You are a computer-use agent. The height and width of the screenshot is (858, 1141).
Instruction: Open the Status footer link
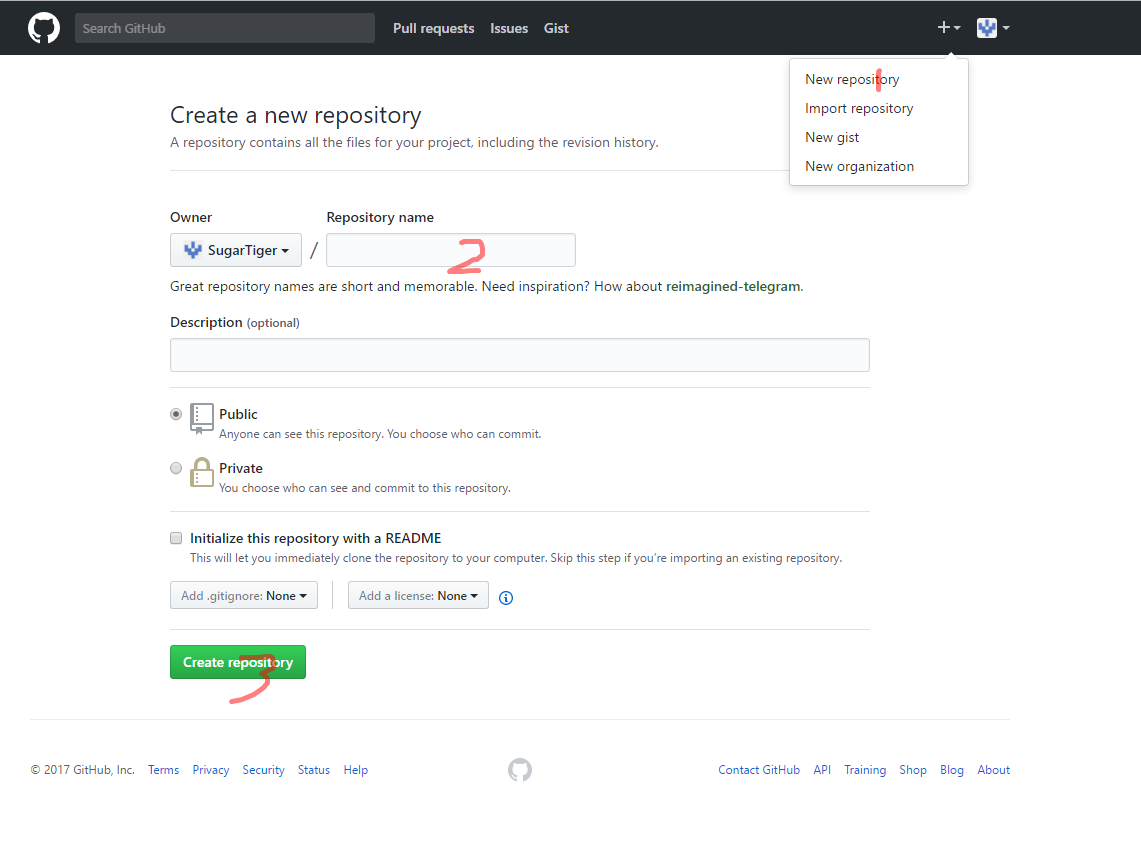tap(314, 770)
